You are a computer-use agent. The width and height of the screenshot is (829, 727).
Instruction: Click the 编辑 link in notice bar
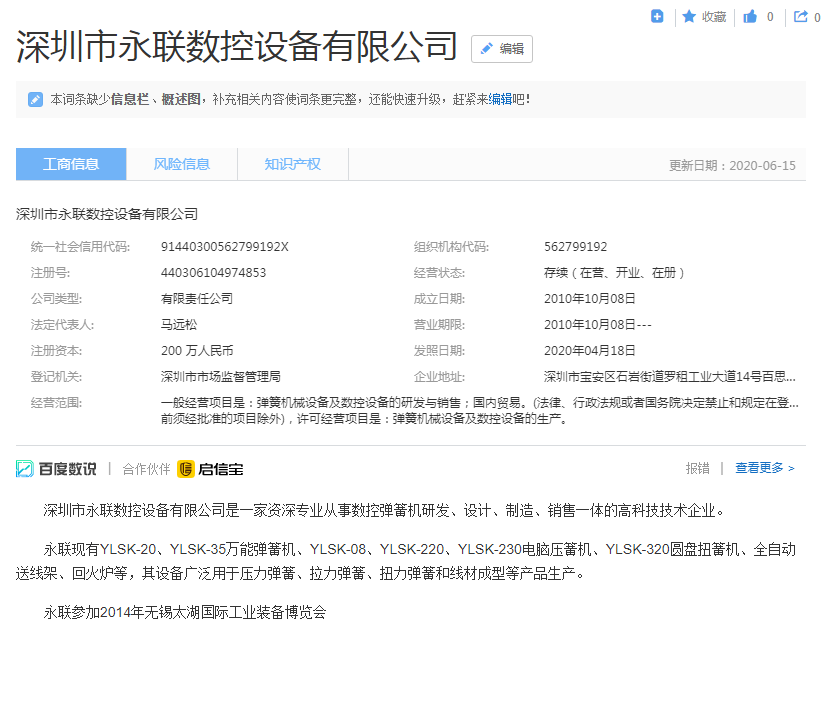click(x=500, y=99)
